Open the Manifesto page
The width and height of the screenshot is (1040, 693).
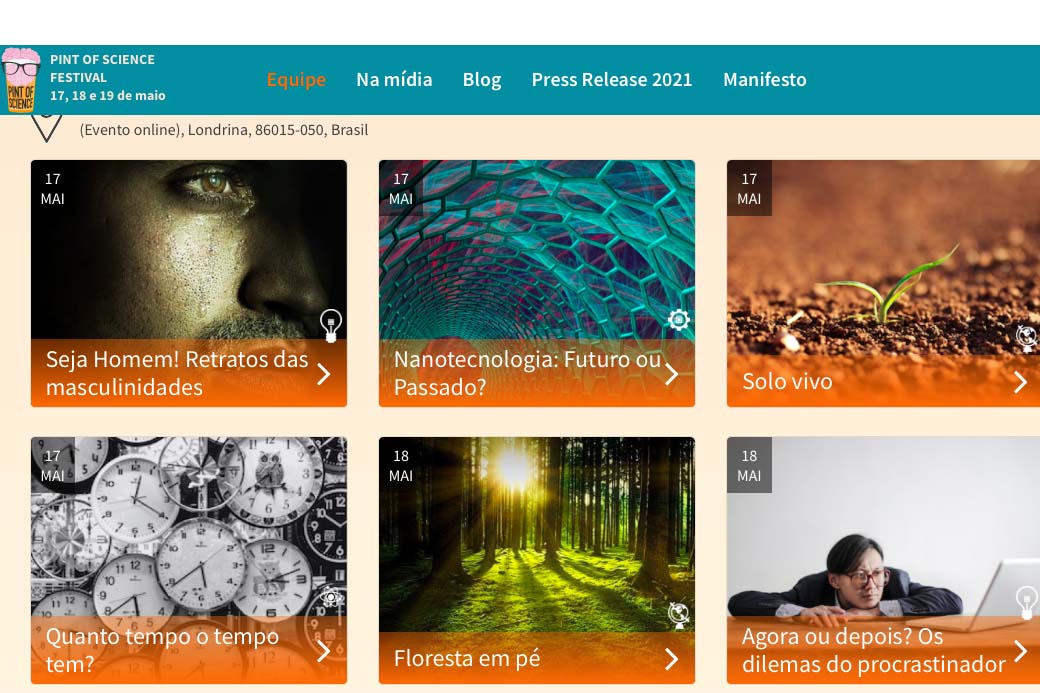[765, 80]
